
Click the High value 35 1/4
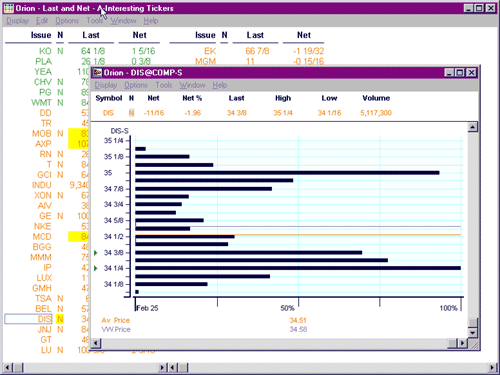(283, 113)
